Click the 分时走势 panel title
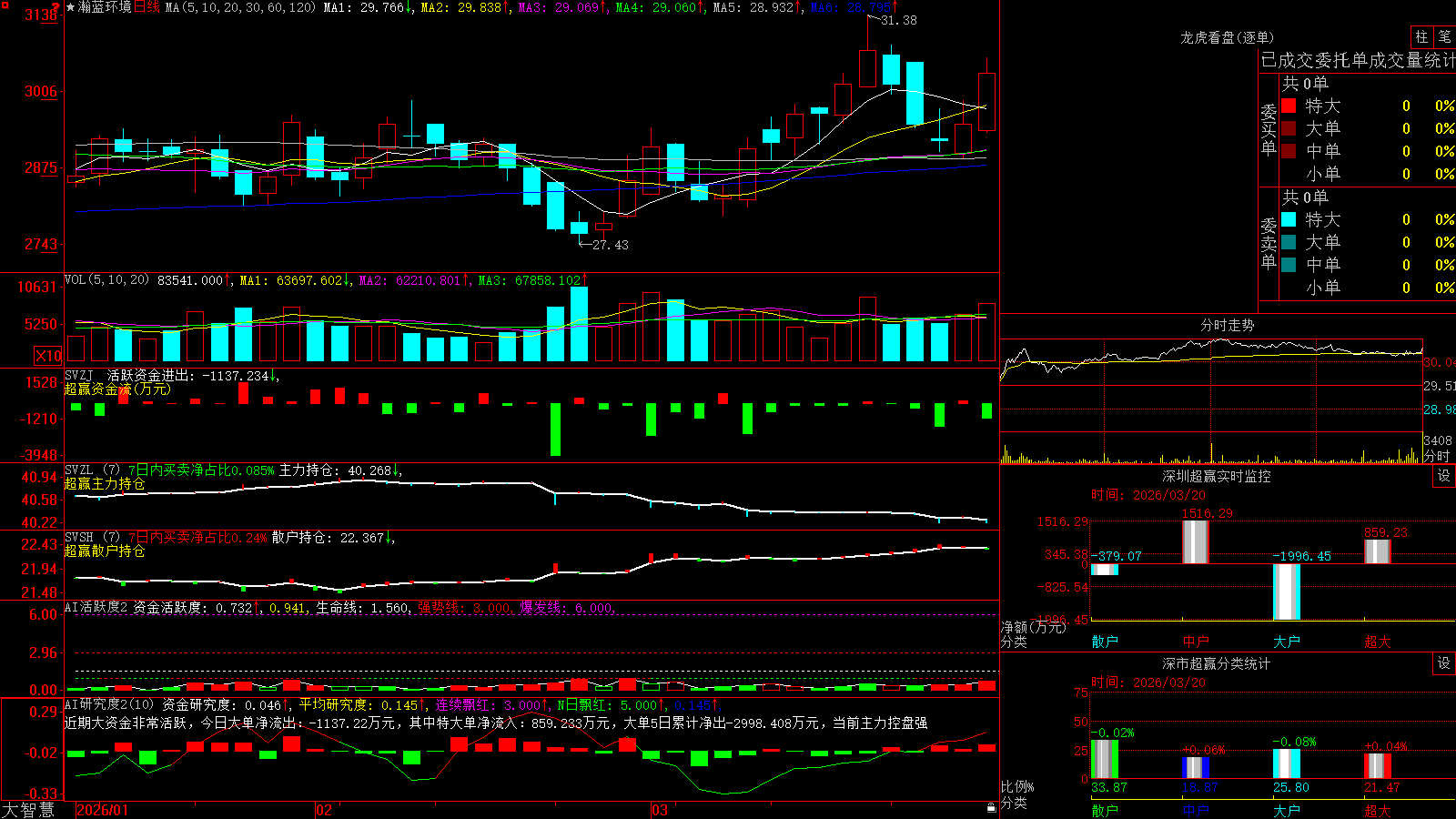 (1227, 325)
